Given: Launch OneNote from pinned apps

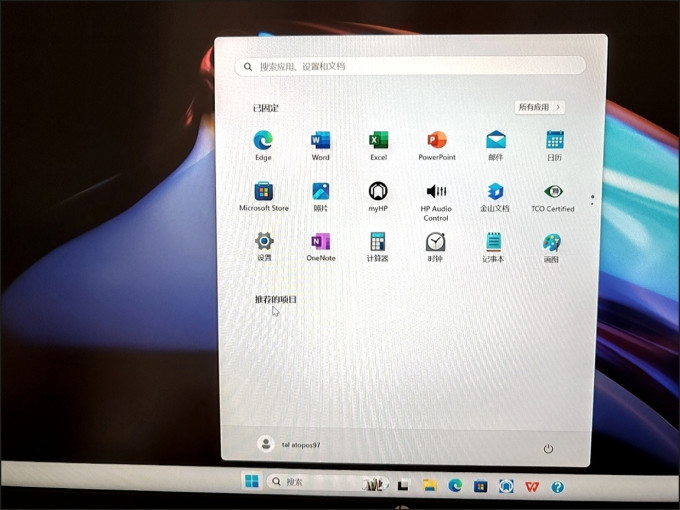Looking at the screenshot, I should click(321, 246).
